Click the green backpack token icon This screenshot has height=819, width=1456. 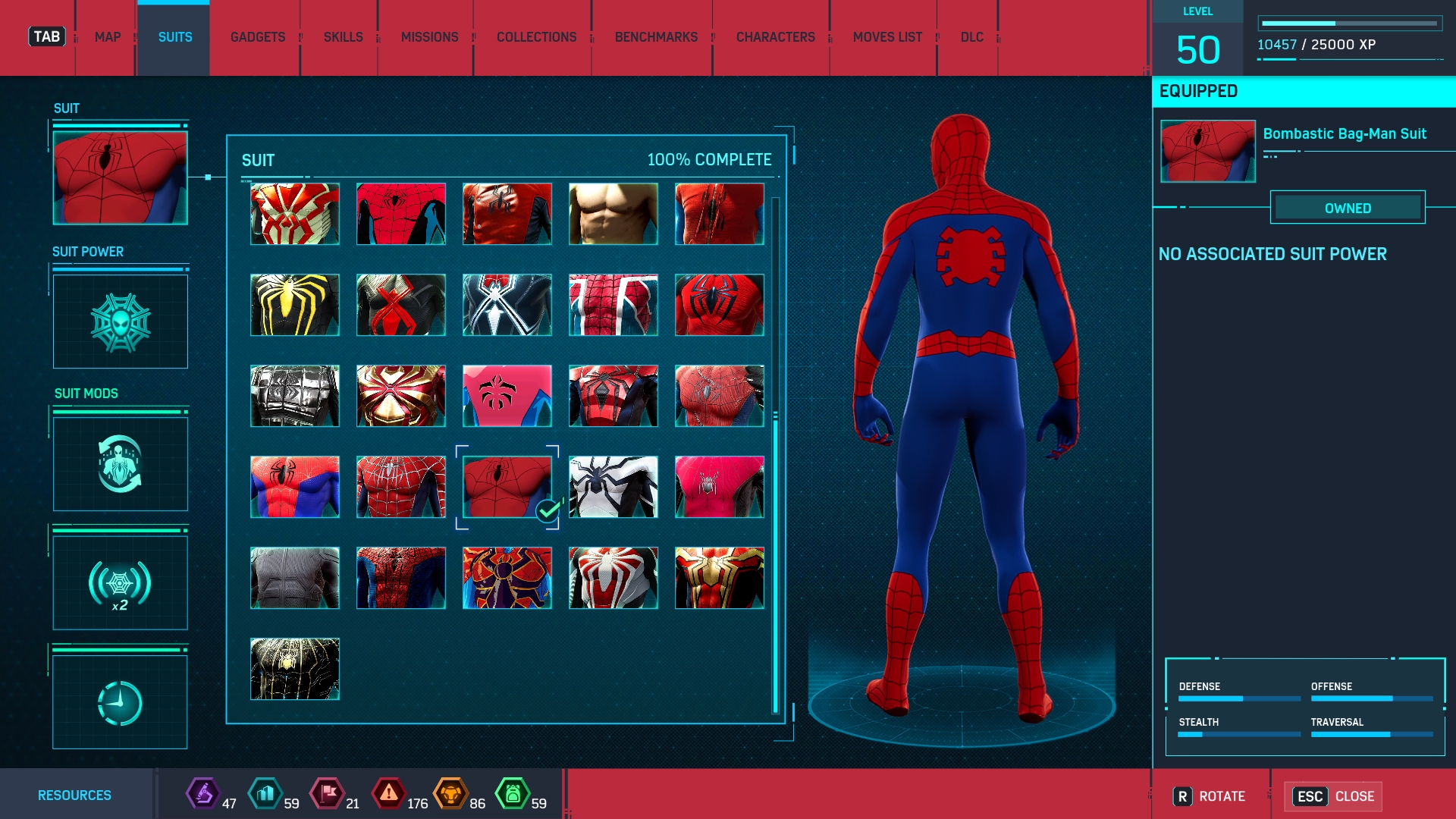[x=513, y=794]
